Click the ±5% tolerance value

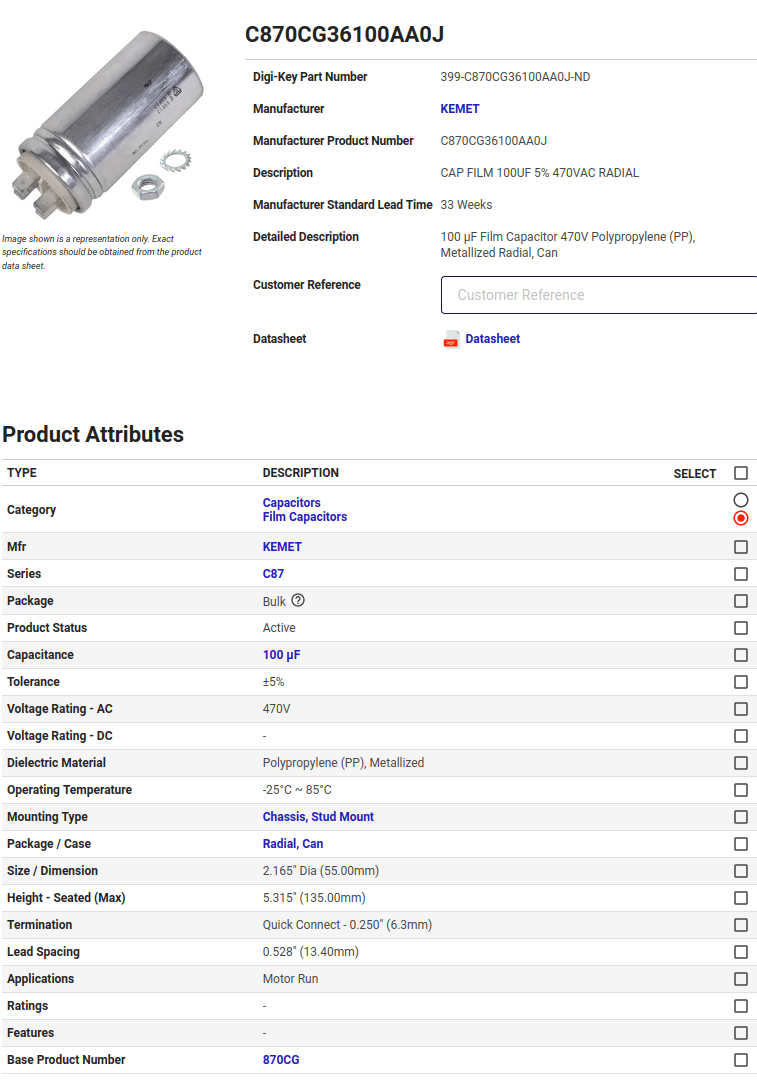[x=273, y=682]
